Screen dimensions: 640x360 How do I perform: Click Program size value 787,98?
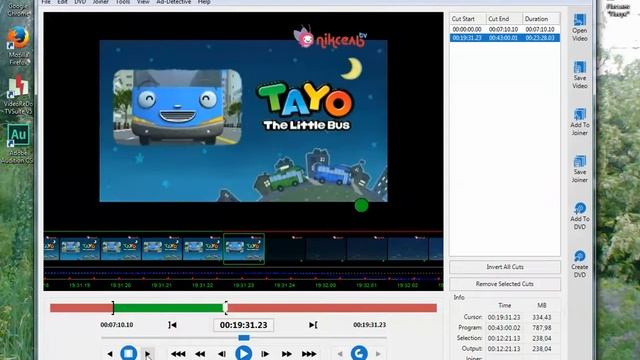tap(542, 328)
